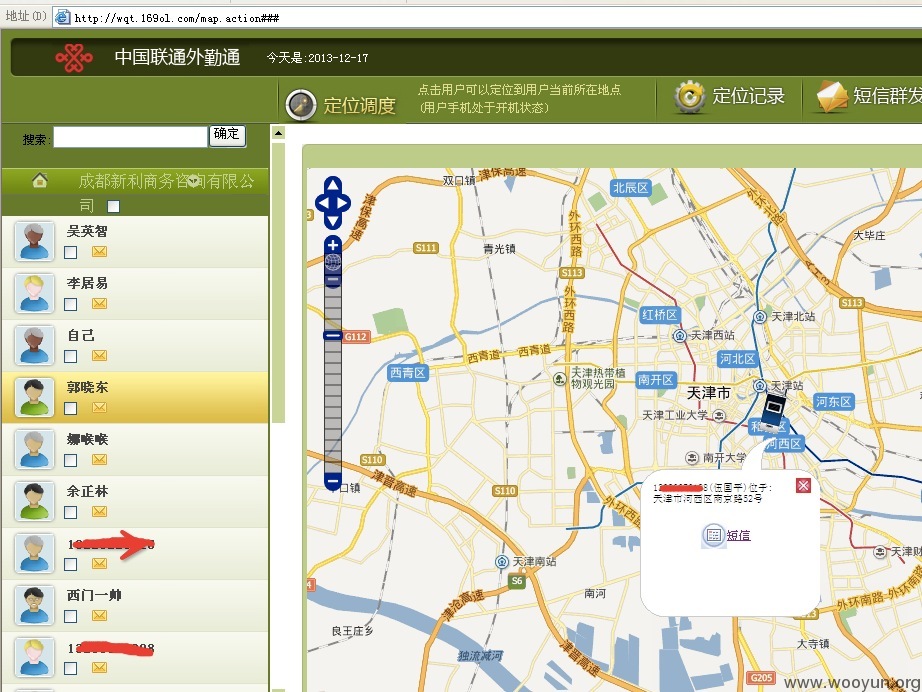Toggle the company select-all checkbox
Image resolution: width=922 pixels, height=692 pixels.
(113, 206)
